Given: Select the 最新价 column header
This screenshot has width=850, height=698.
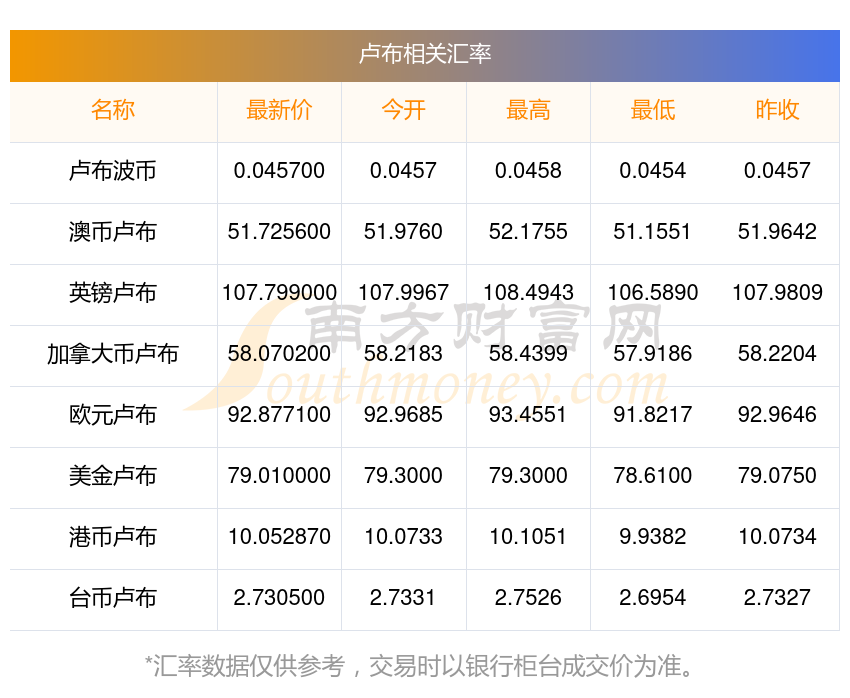Looking at the screenshot, I should click(279, 110).
